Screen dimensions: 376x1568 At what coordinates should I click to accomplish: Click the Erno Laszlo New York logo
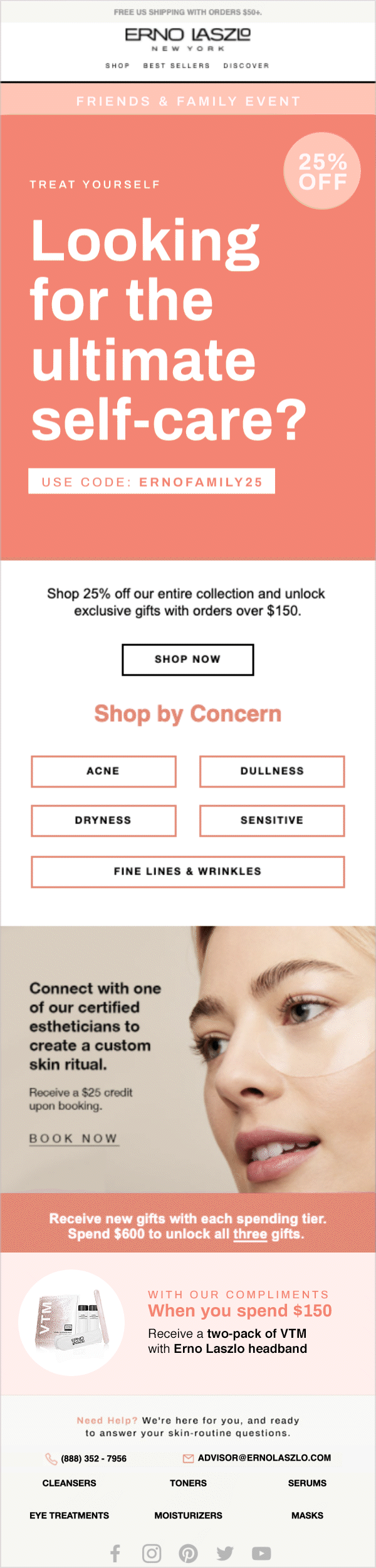(187, 40)
